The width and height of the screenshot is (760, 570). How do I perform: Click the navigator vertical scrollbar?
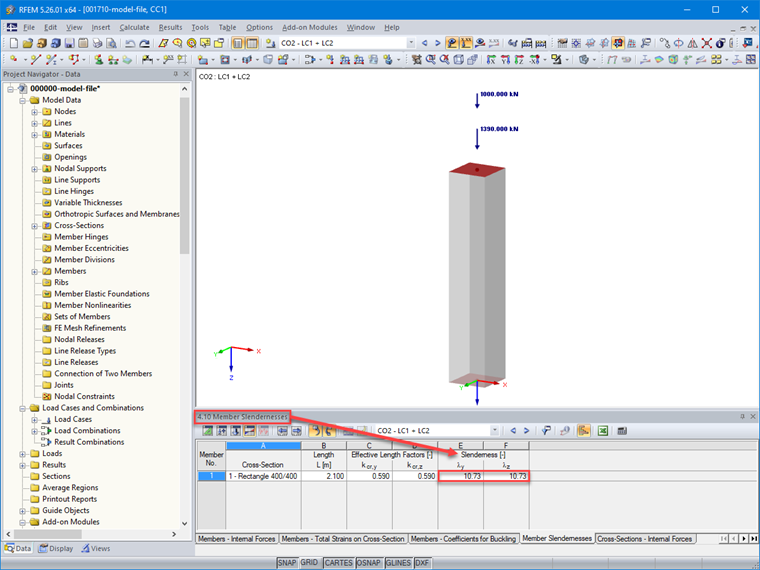click(x=184, y=175)
